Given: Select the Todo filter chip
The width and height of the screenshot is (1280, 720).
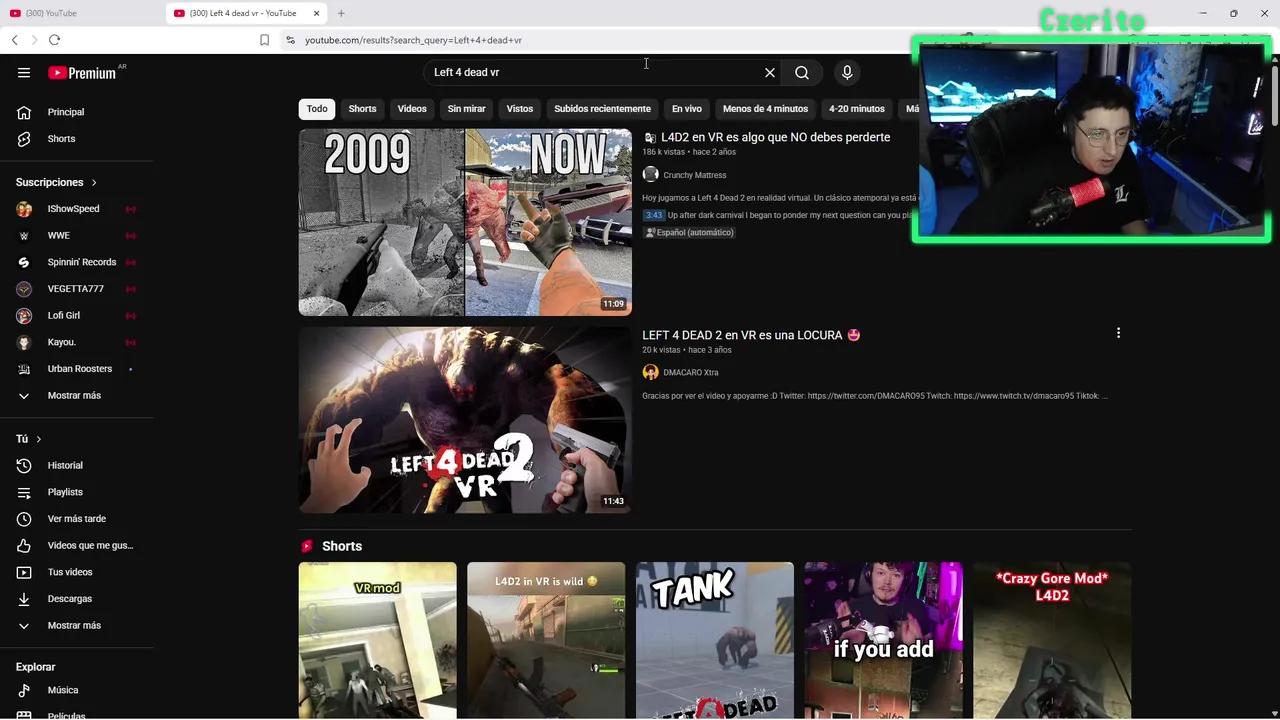Looking at the screenshot, I should tap(317, 109).
